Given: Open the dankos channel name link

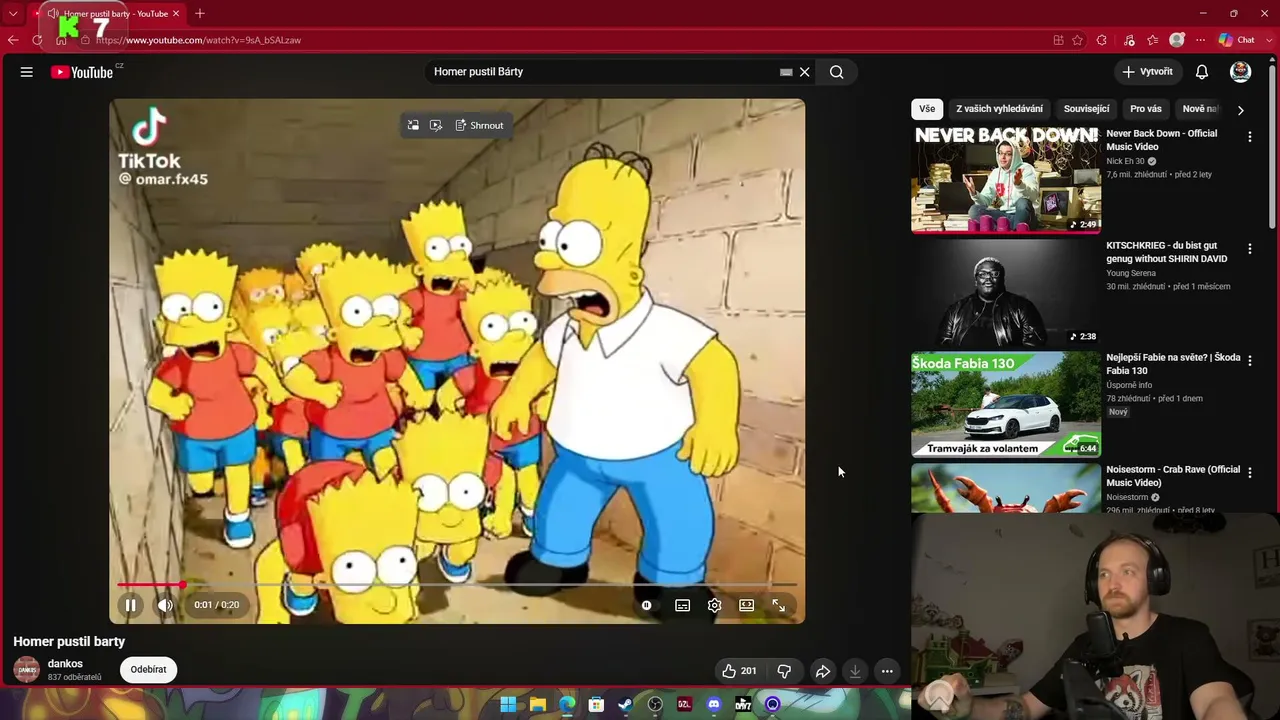Looking at the screenshot, I should 65,664.
